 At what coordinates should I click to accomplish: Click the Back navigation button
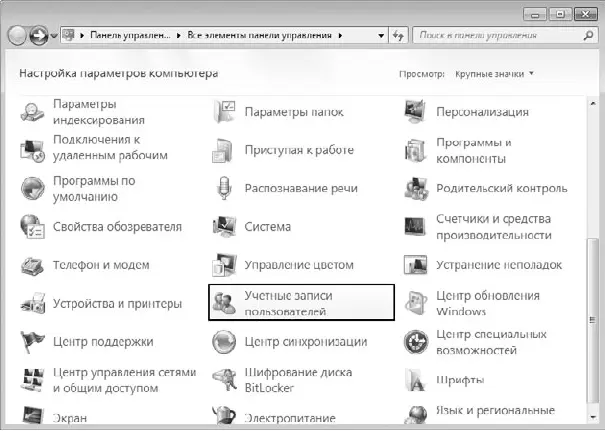[x=17, y=35]
